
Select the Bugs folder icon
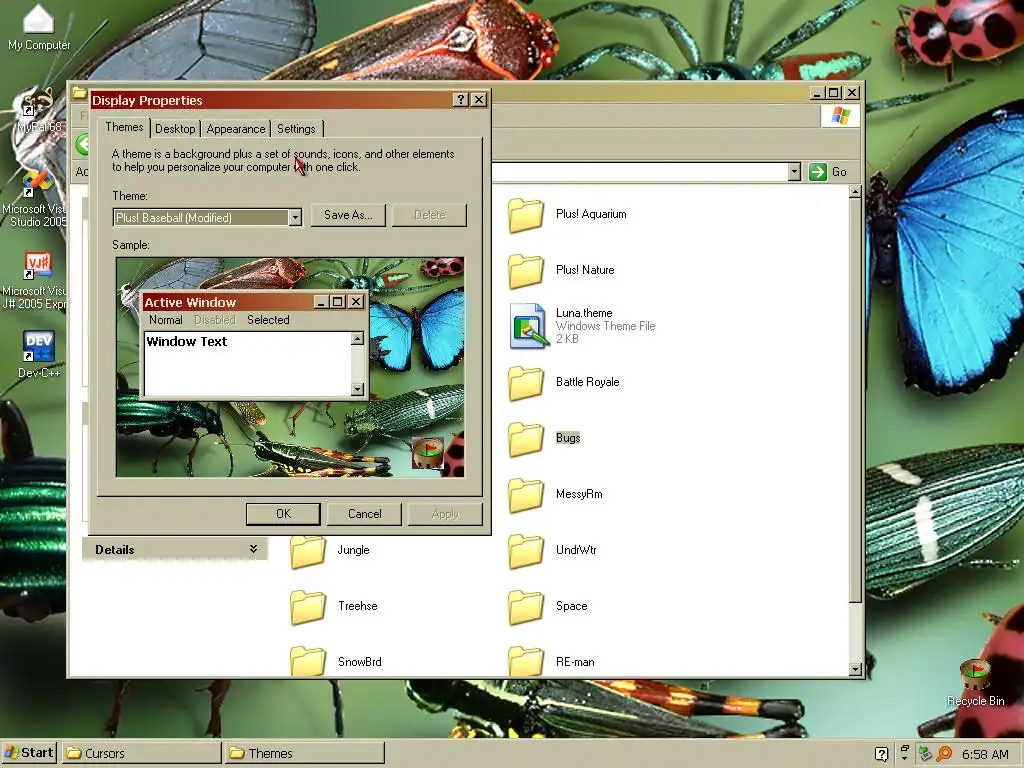pyautogui.click(x=526, y=438)
